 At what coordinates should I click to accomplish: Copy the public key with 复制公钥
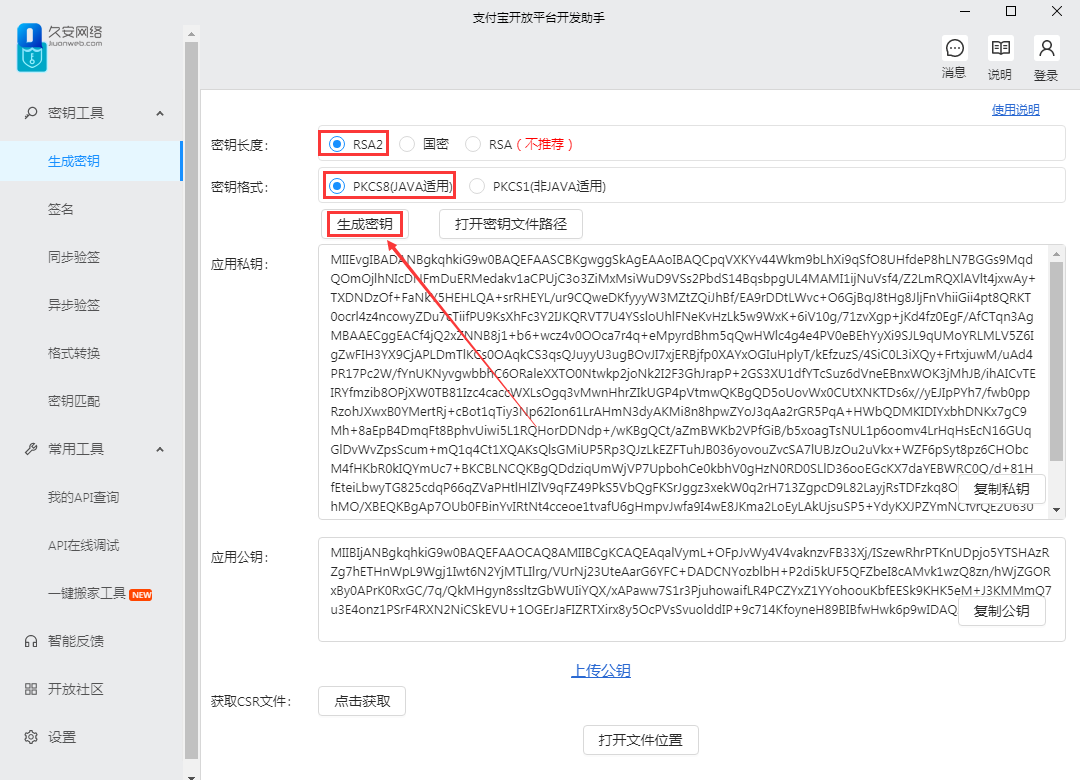(1001, 611)
